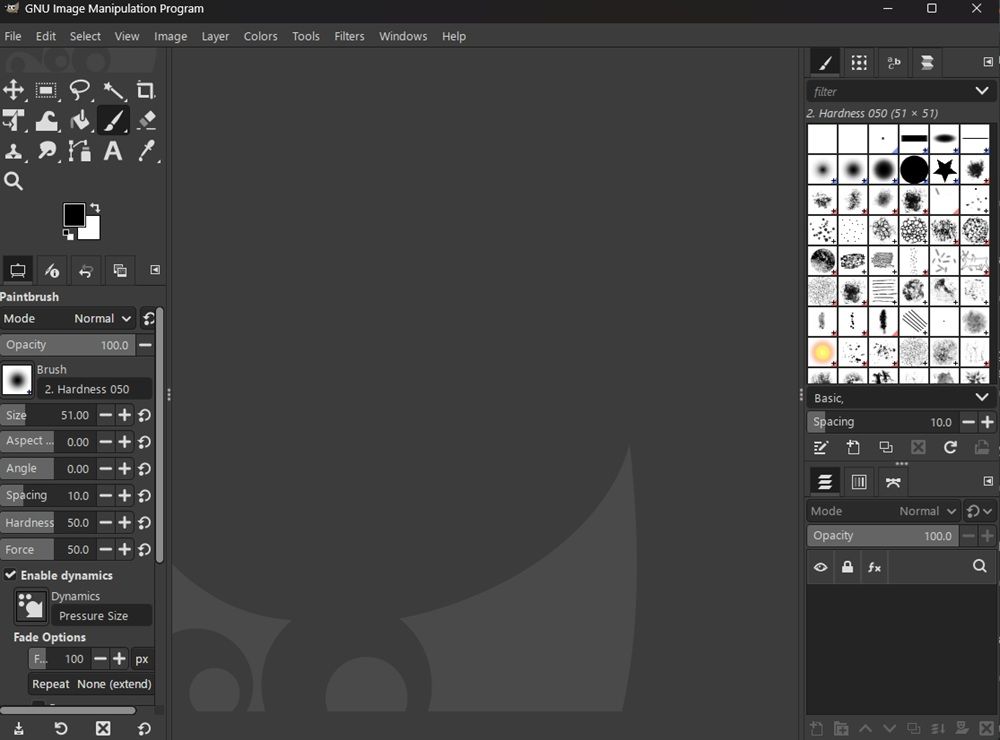1000x740 pixels.
Task: Click the Opacity slider in Tool Options
Action: (x=70, y=344)
